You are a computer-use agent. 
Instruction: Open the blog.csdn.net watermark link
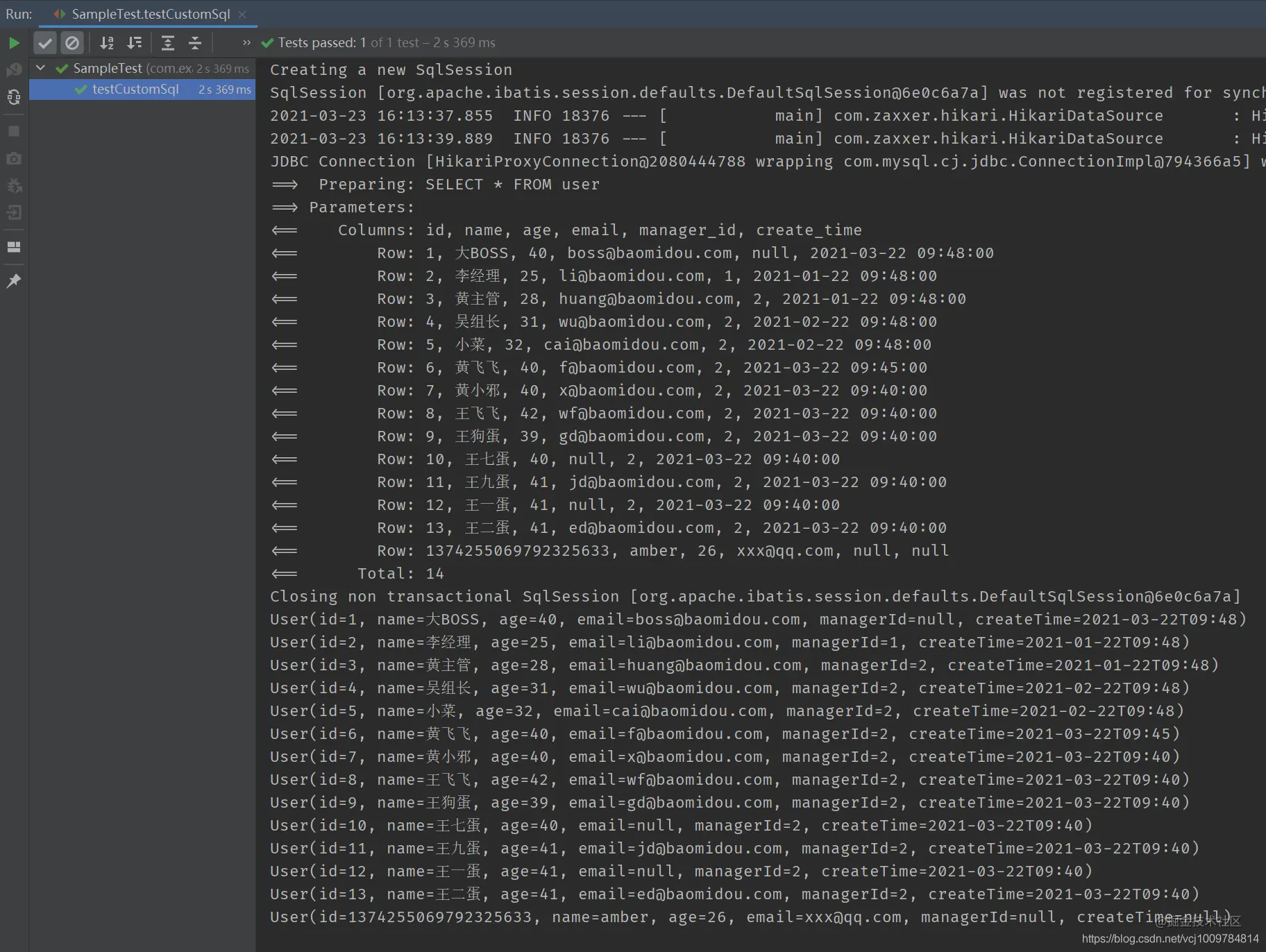click(x=1170, y=938)
